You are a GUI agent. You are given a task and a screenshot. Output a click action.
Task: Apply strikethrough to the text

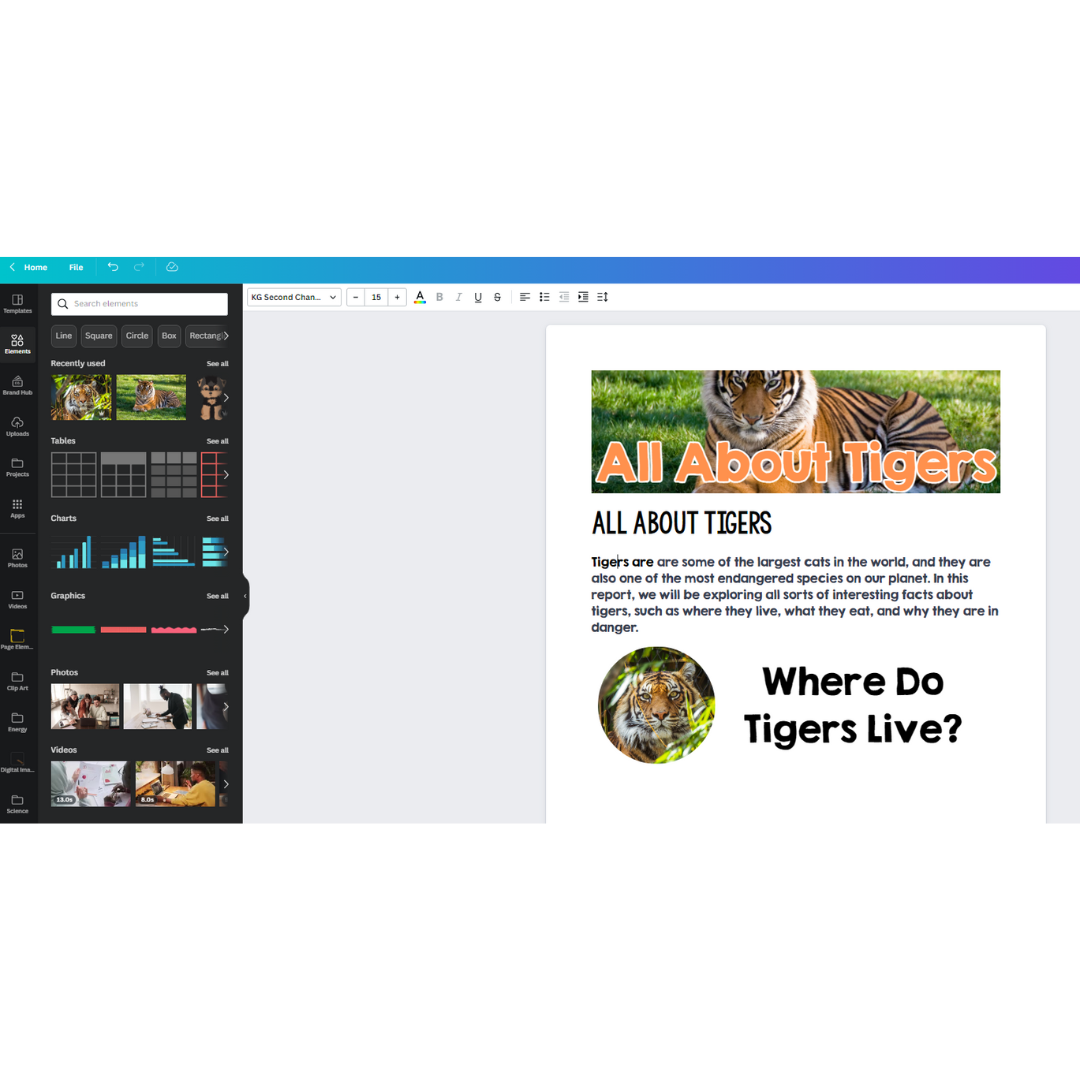coord(497,296)
